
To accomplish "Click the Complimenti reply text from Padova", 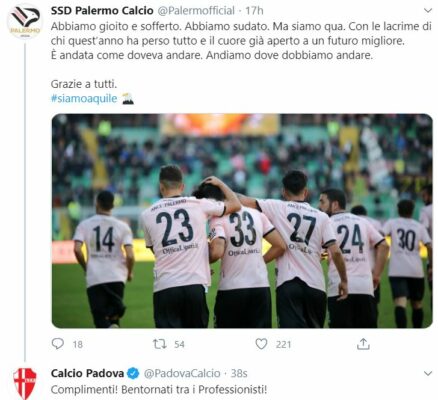I will [x=159, y=390].
